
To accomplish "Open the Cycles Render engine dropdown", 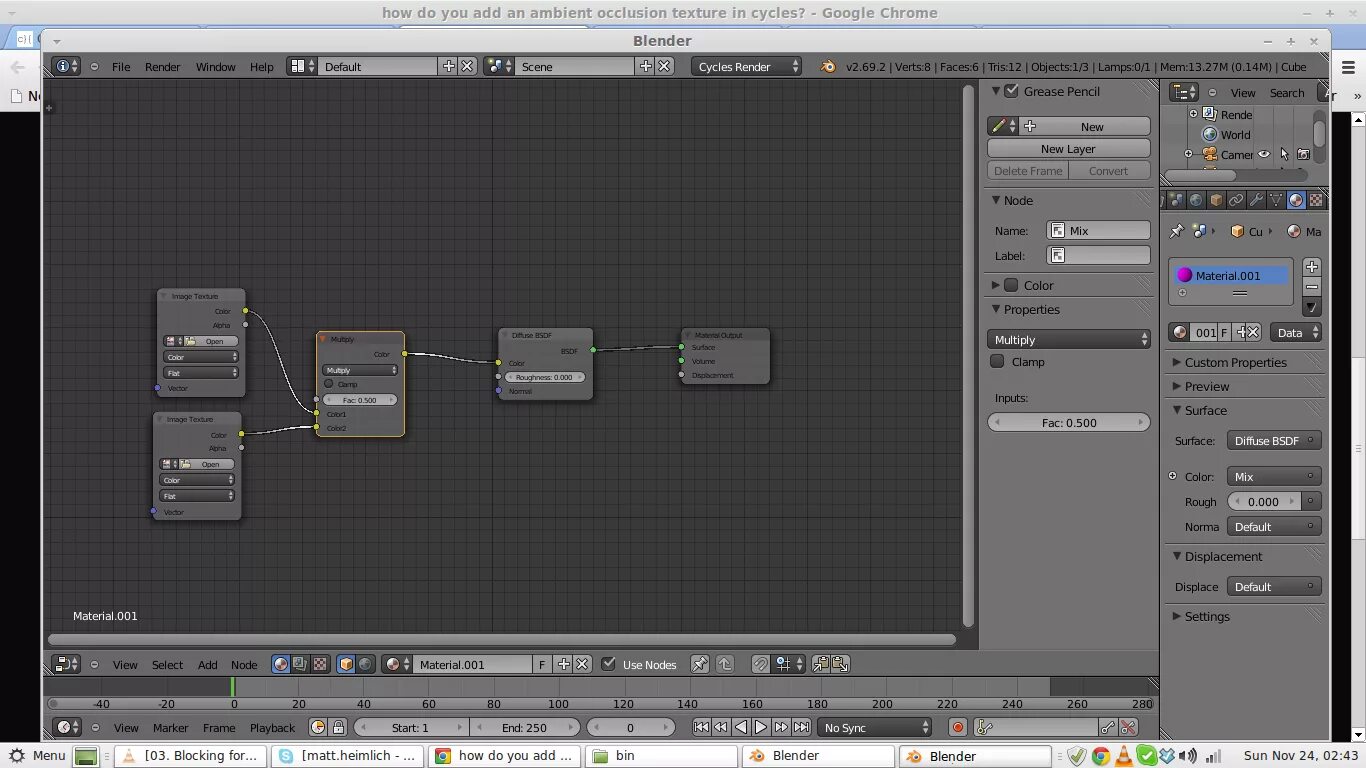I will pyautogui.click(x=747, y=66).
